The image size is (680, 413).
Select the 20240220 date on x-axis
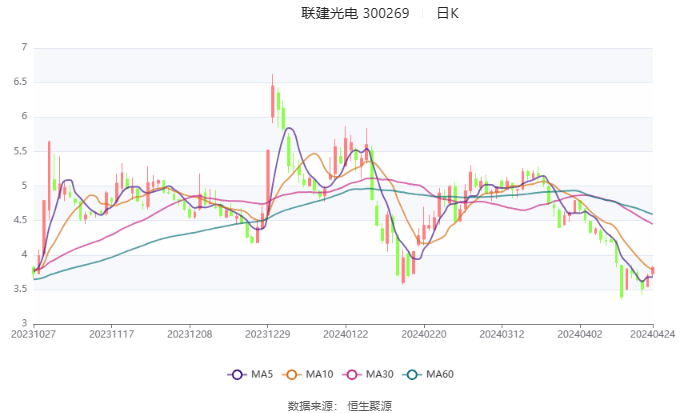point(424,335)
